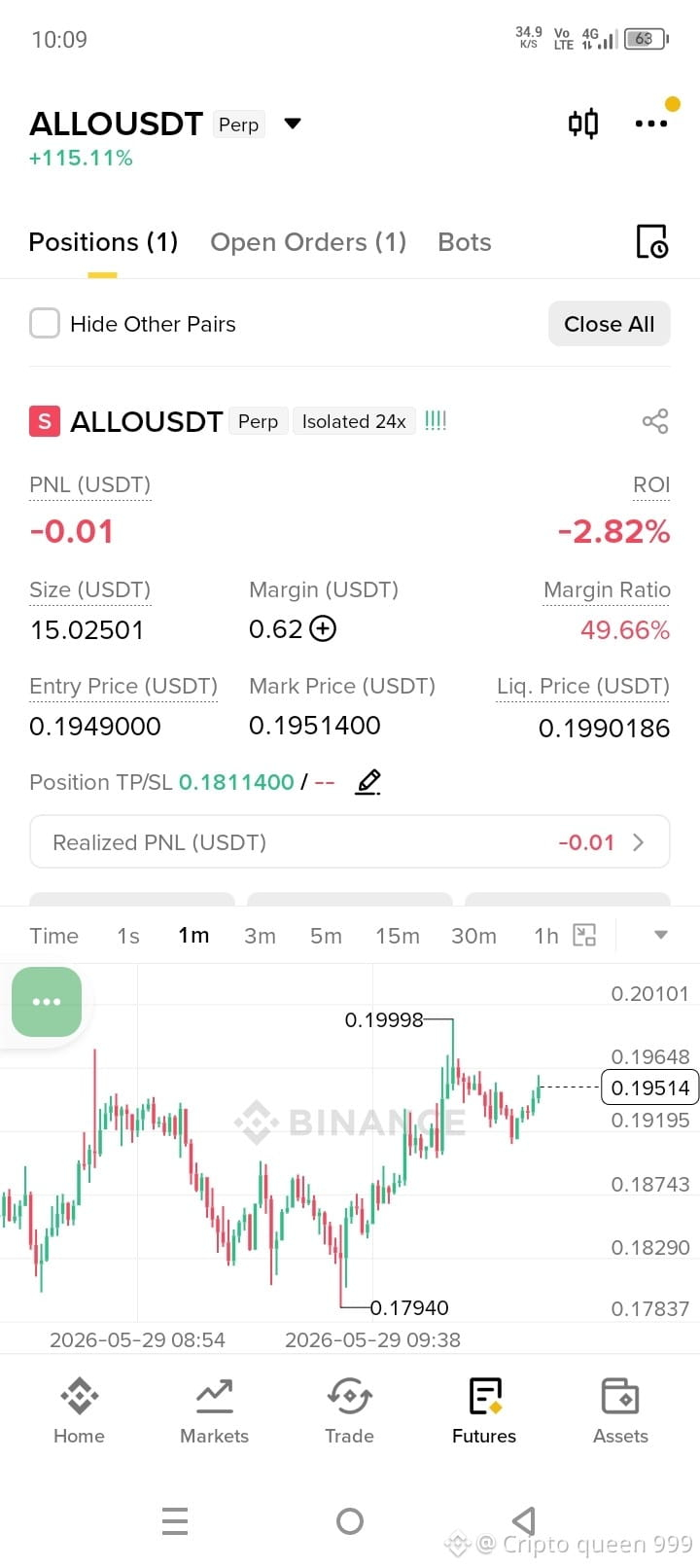Share the ALLOUSDT position
This screenshot has height=1568, width=700.
click(655, 421)
